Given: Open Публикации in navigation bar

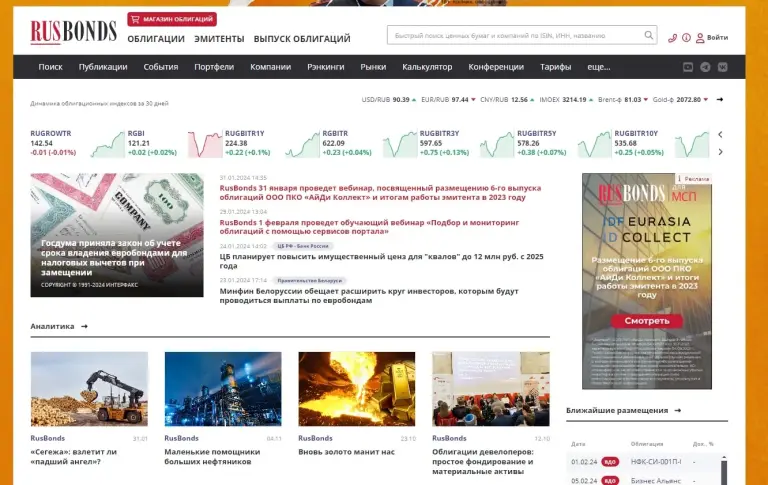Looking at the screenshot, I should [103, 67].
